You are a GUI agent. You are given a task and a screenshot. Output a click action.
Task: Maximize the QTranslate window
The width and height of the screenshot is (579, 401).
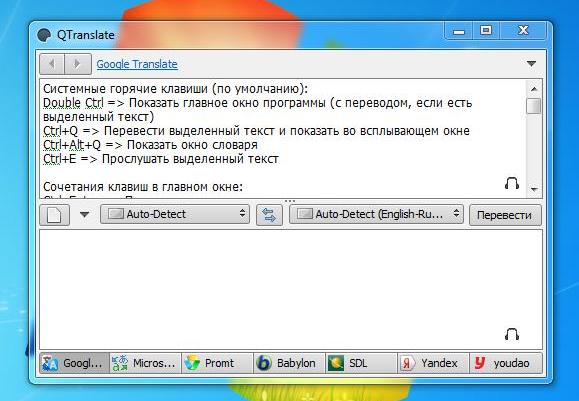486,30
